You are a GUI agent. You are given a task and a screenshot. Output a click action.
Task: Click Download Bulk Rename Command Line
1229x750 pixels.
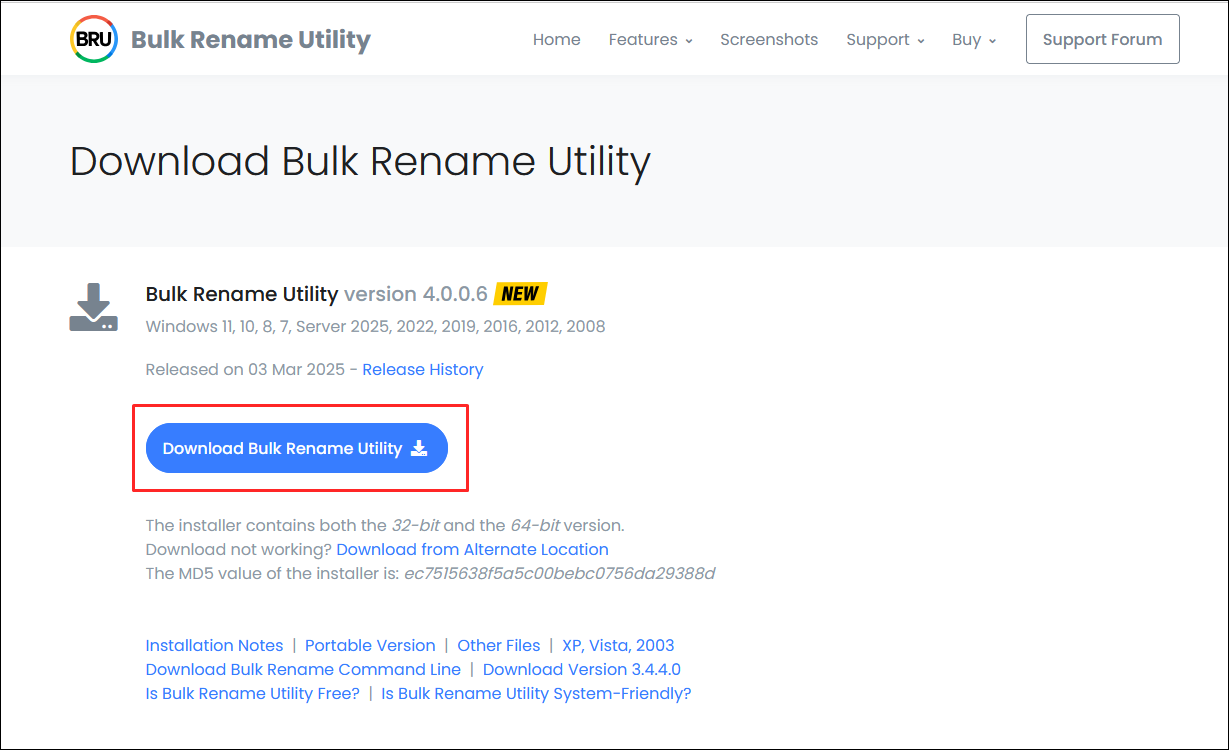pos(303,669)
